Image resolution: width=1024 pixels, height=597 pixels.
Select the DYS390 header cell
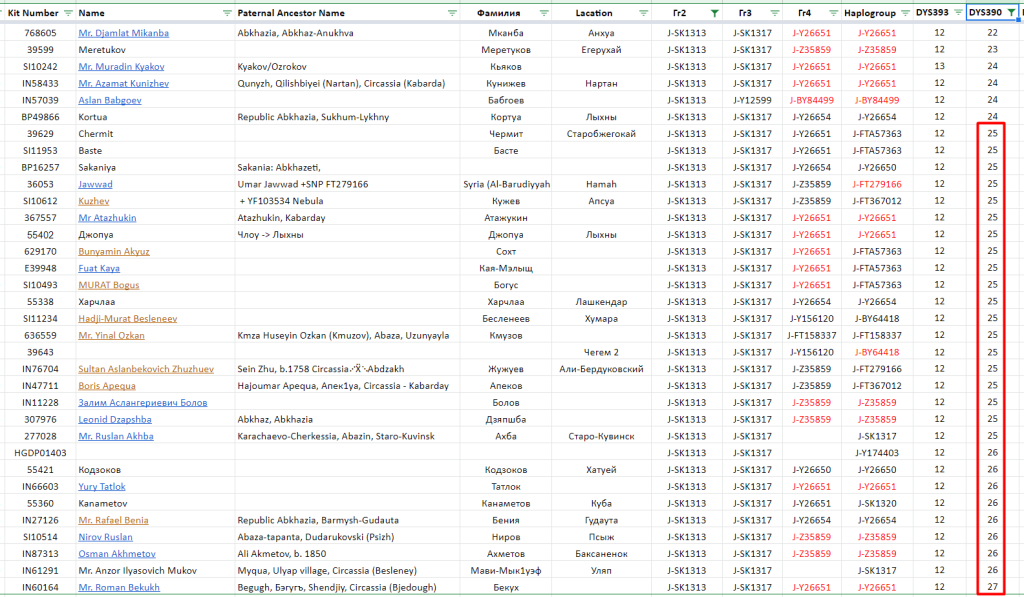(986, 13)
